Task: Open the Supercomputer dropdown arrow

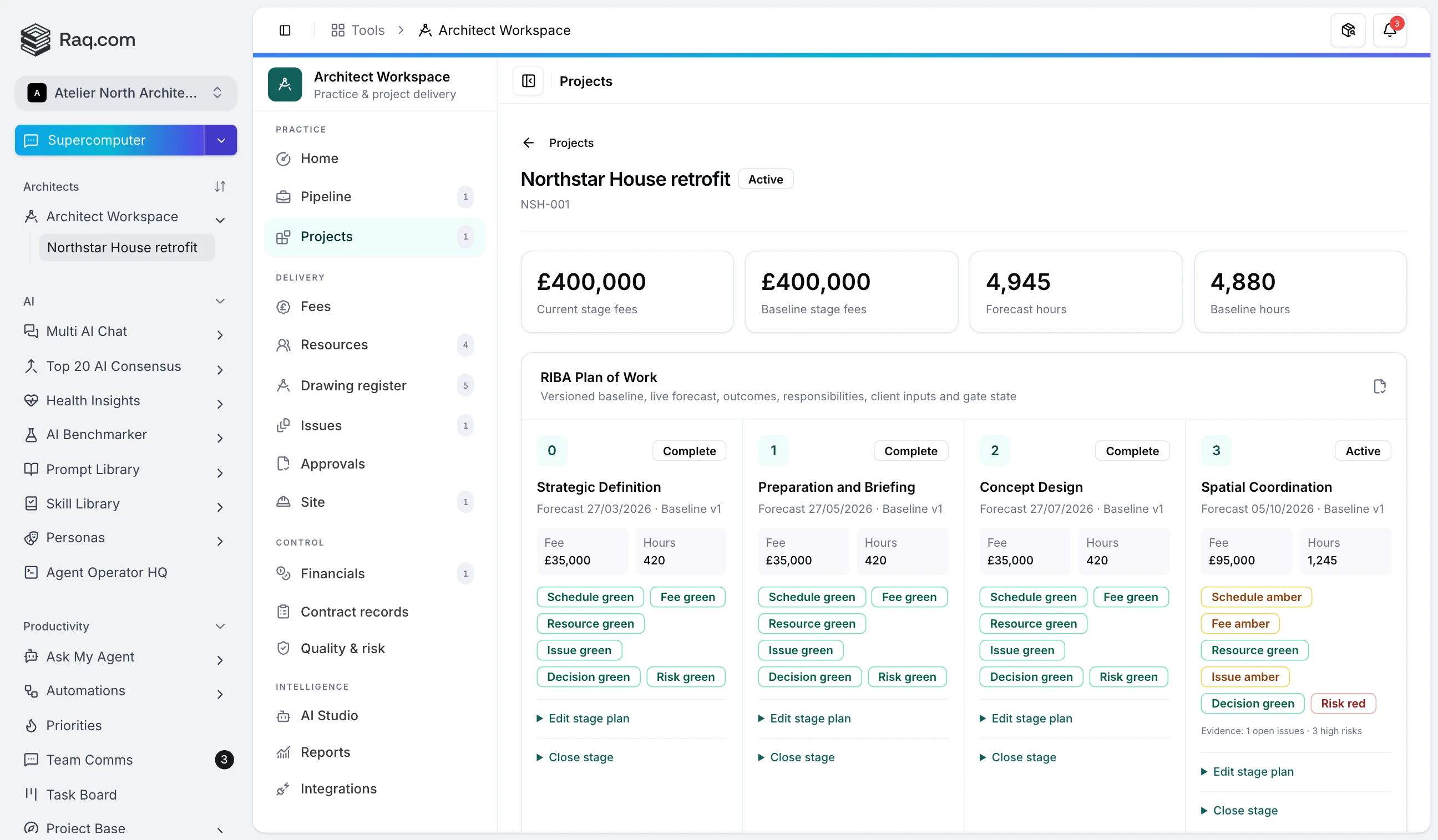Action: [x=221, y=140]
